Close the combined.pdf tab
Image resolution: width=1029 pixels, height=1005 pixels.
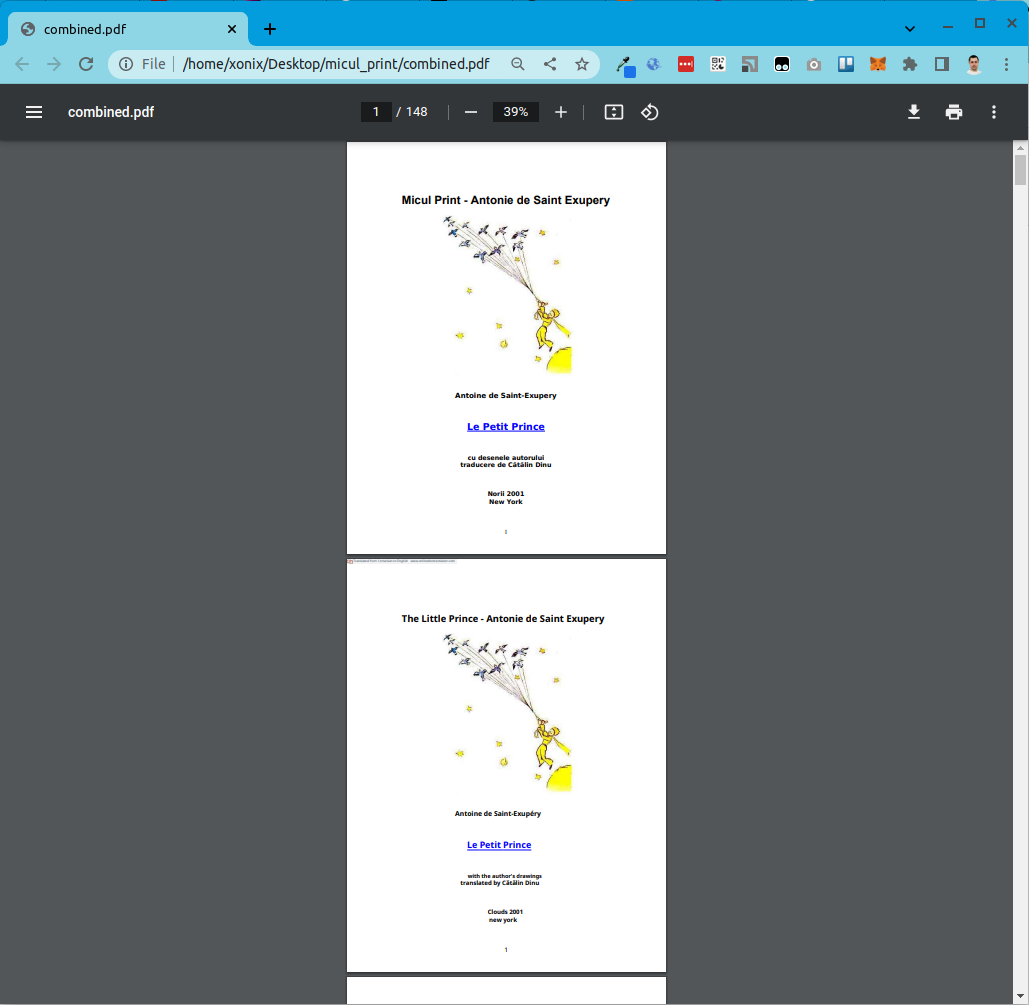(232, 29)
